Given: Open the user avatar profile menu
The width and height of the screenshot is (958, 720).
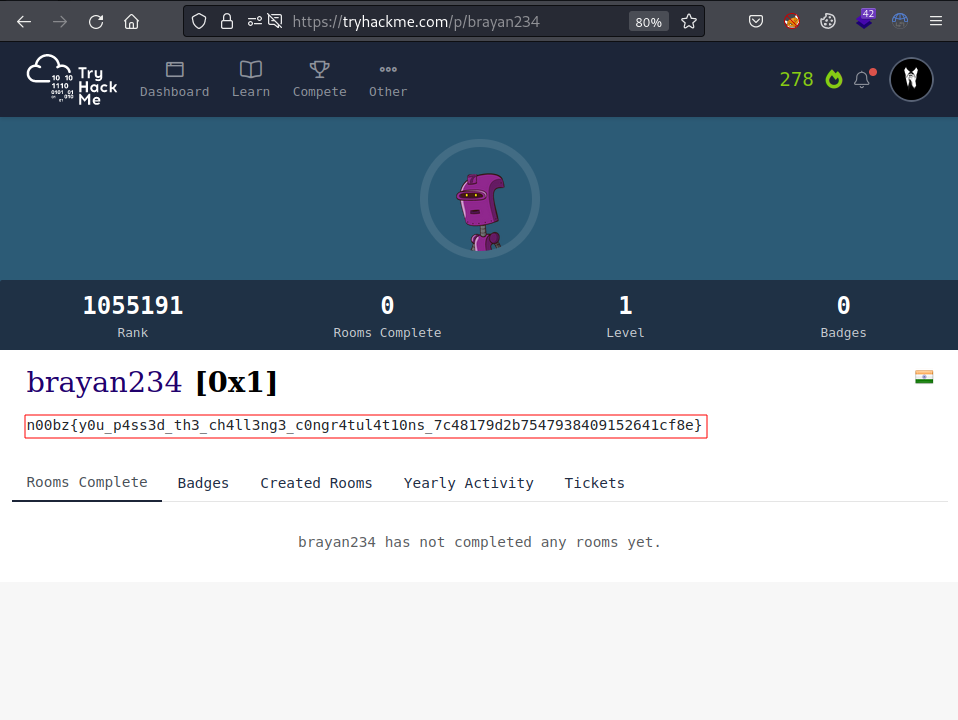Looking at the screenshot, I should point(911,79).
